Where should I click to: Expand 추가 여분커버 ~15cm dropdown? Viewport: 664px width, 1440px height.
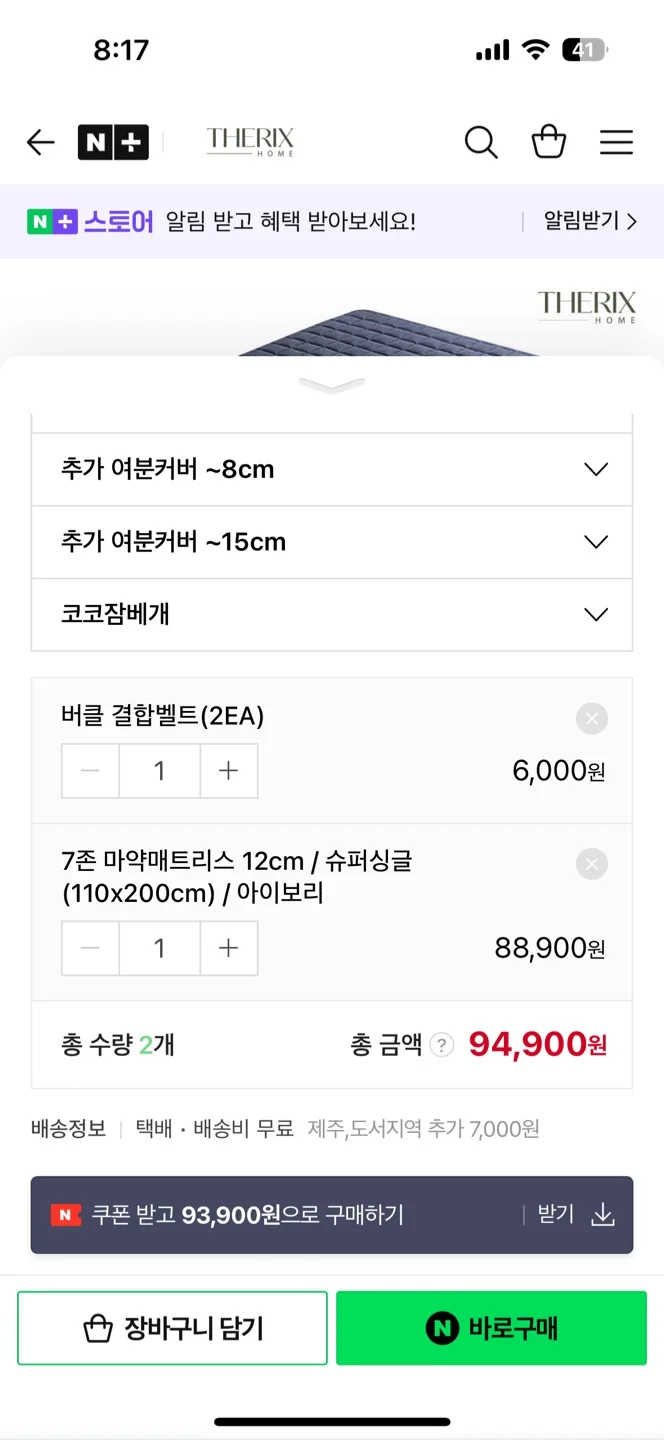[332, 542]
